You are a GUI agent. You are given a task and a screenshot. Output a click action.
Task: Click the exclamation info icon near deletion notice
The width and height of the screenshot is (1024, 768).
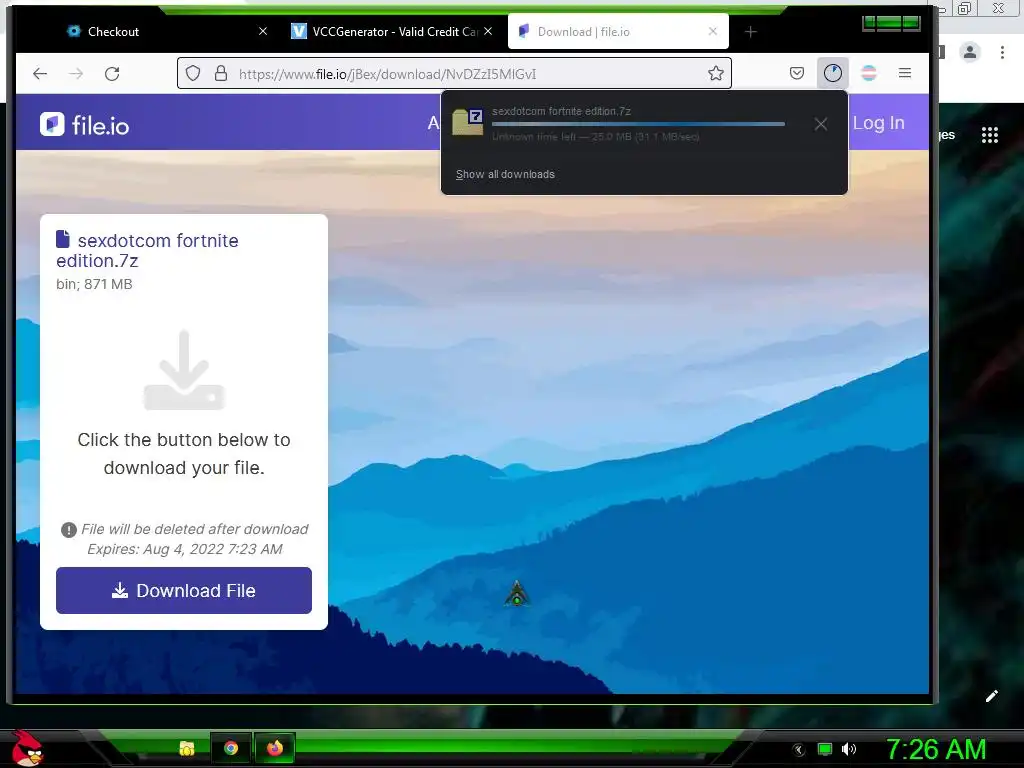69,530
